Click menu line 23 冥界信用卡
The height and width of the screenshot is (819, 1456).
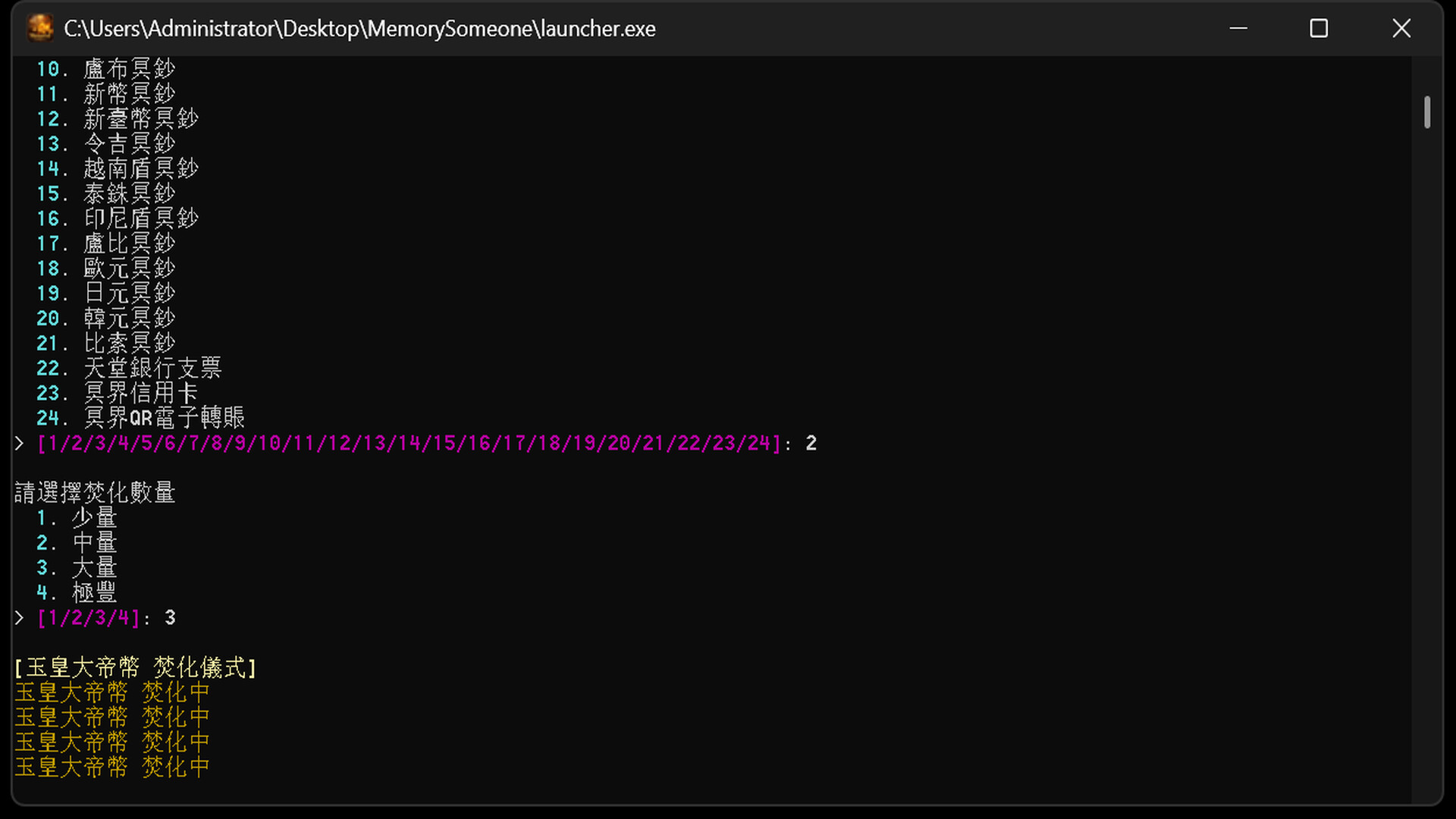[x=118, y=394]
